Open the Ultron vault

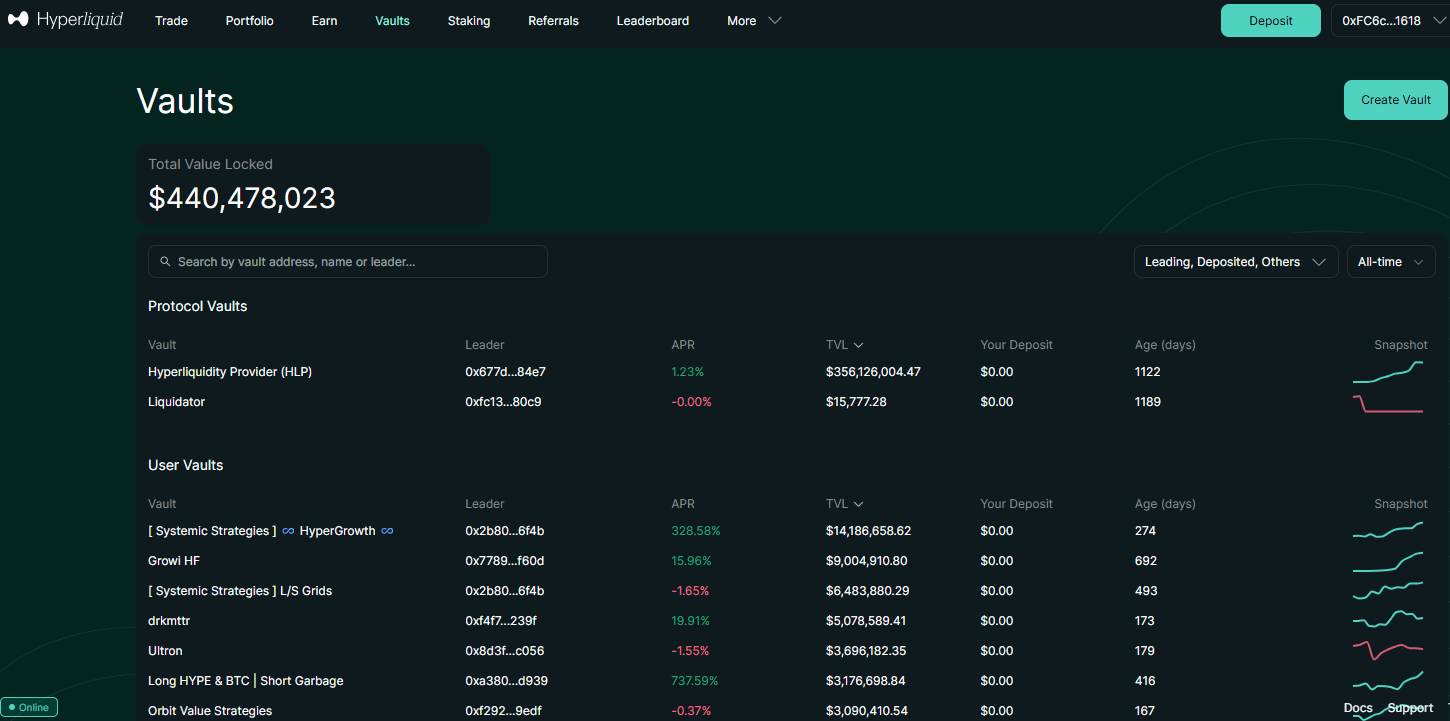[x=165, y=651]
